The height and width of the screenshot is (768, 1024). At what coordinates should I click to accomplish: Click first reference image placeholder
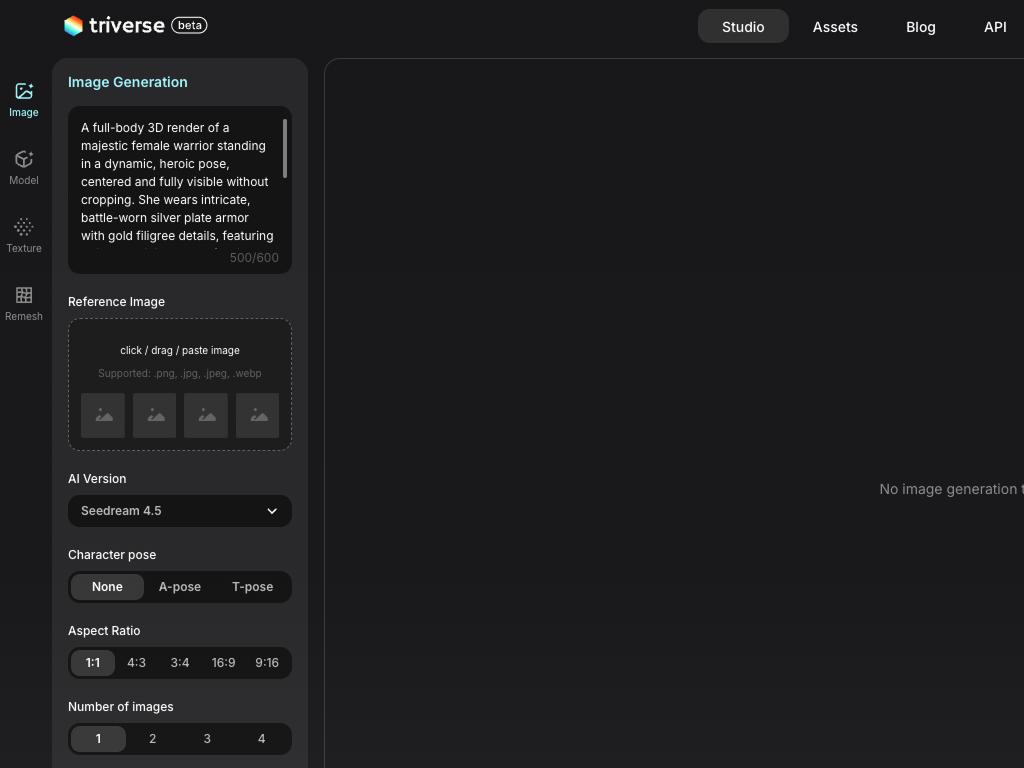tap(103, 415)
